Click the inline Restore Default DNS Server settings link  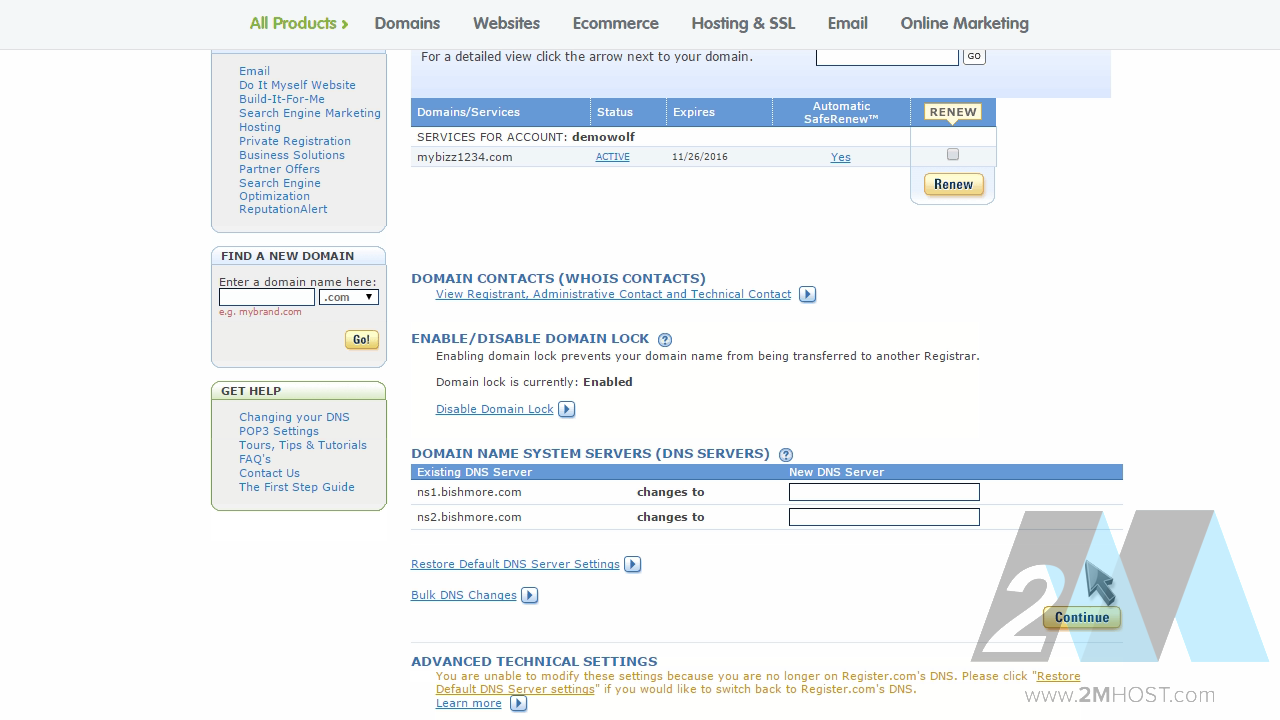pos(758,683)
